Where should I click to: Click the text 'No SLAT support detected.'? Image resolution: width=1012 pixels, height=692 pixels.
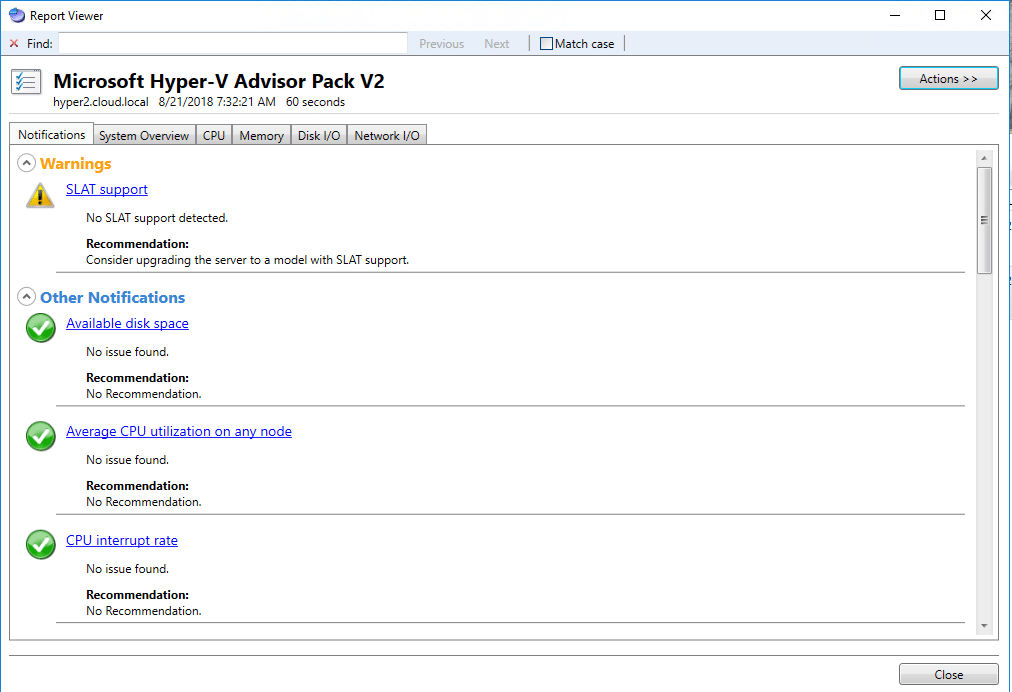coord(157,218)
